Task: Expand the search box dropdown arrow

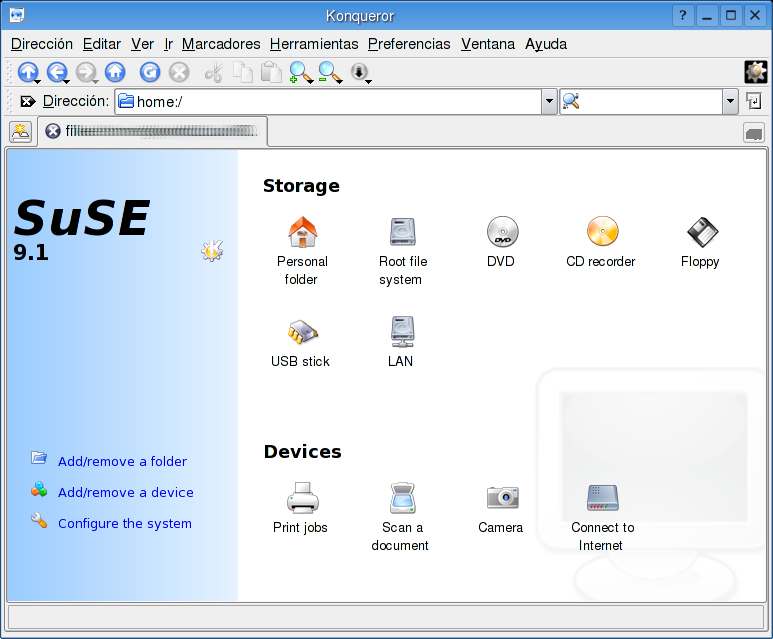Action: click(730, 102)
